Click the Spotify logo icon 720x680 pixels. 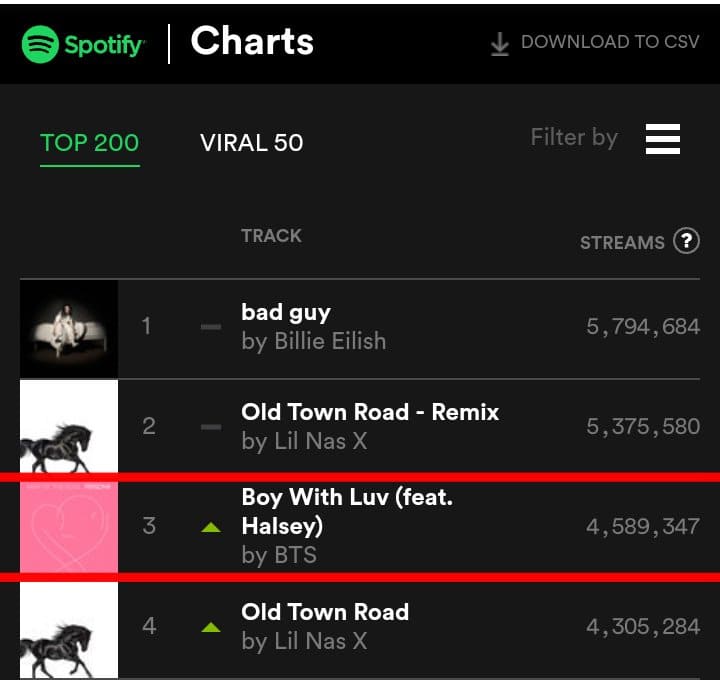pyautogui.click(x=41, y=44)
